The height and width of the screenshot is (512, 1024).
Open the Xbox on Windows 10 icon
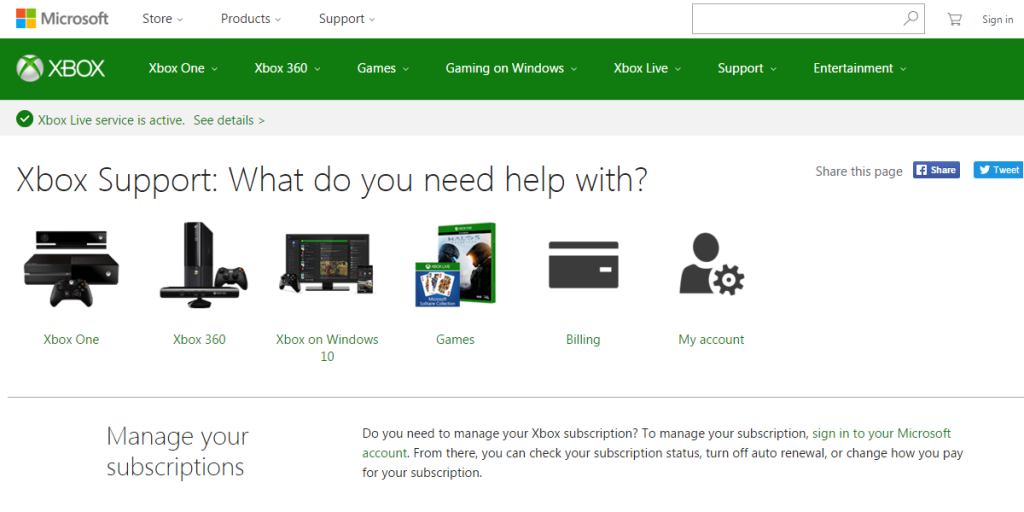327,265
